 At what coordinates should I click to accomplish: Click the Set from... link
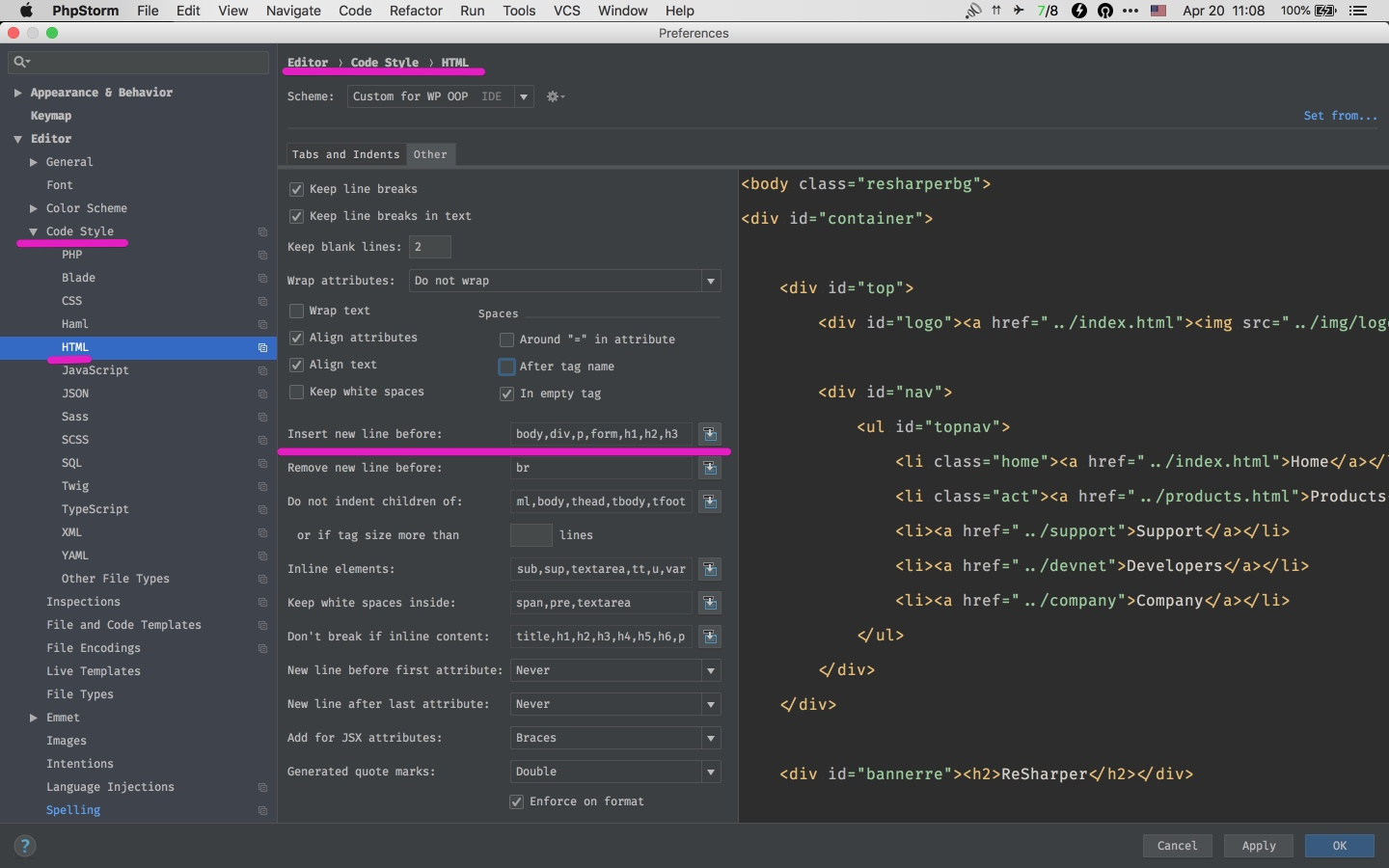[x=1341, y=116]
